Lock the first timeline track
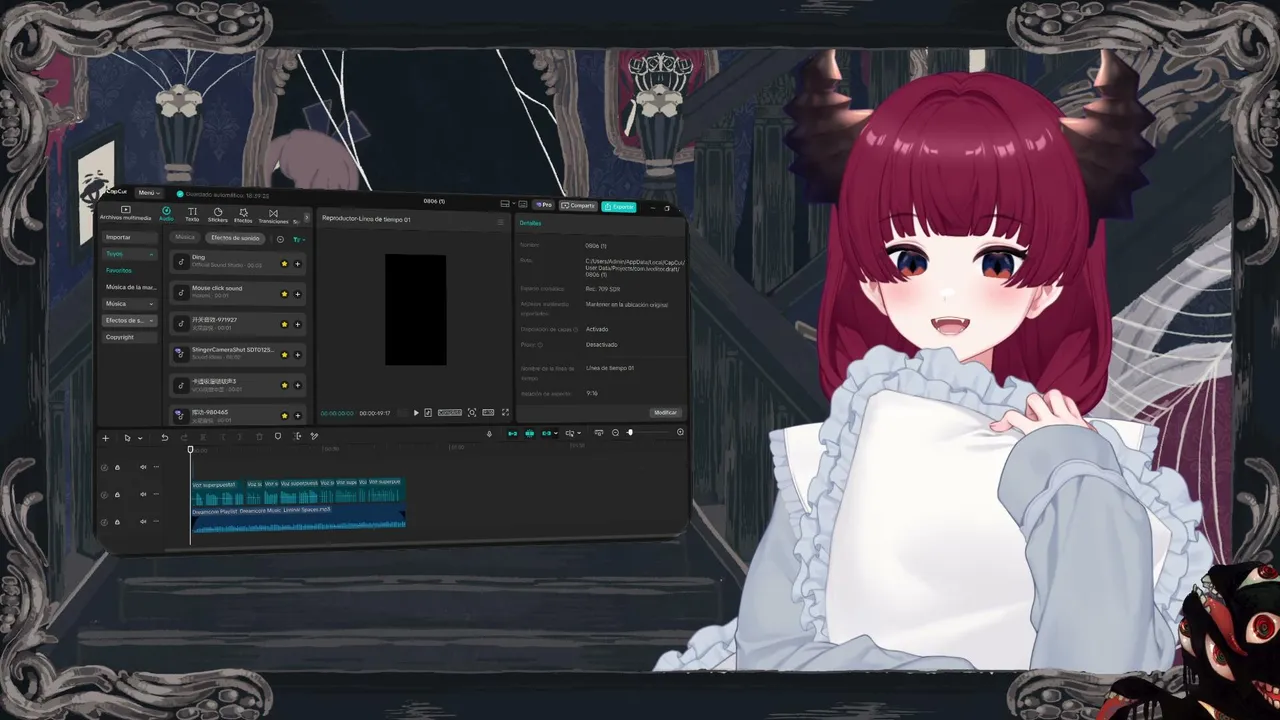The height and width of the screenshot is (720, 1280). tap(117, 467)
